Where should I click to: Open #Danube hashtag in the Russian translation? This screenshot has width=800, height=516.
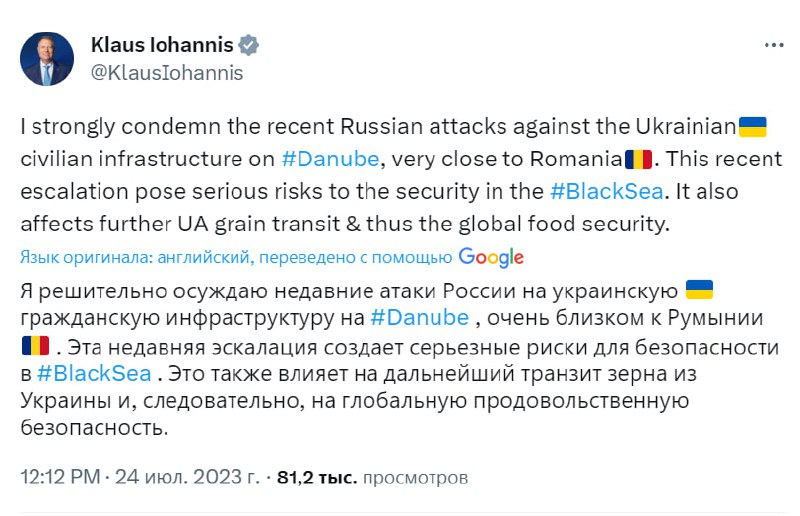click(x=419, y=318)
